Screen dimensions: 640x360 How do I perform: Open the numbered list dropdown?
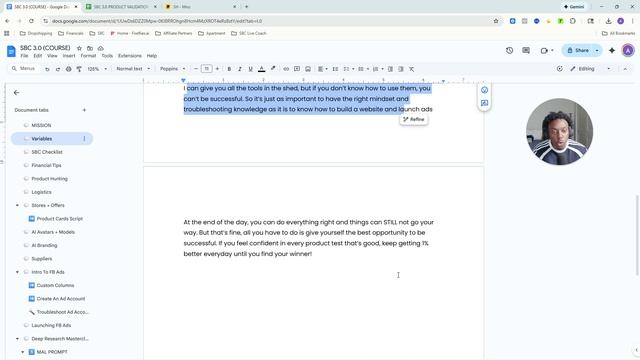pos(378,69)
